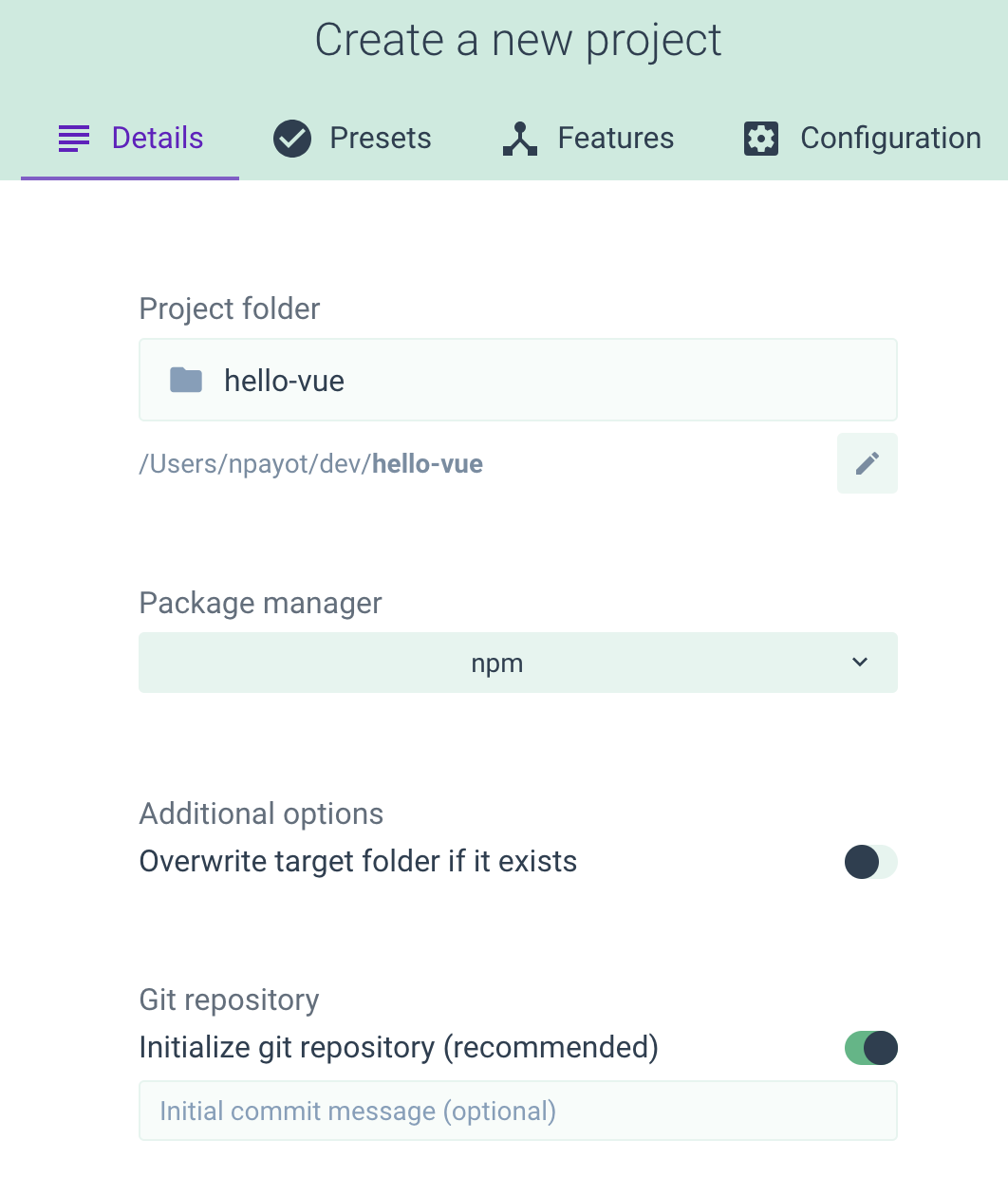Click the /Users/npayot/dev/hello-vue path text
Viewport: 1008px width, 1196px height.
[311, 464]
